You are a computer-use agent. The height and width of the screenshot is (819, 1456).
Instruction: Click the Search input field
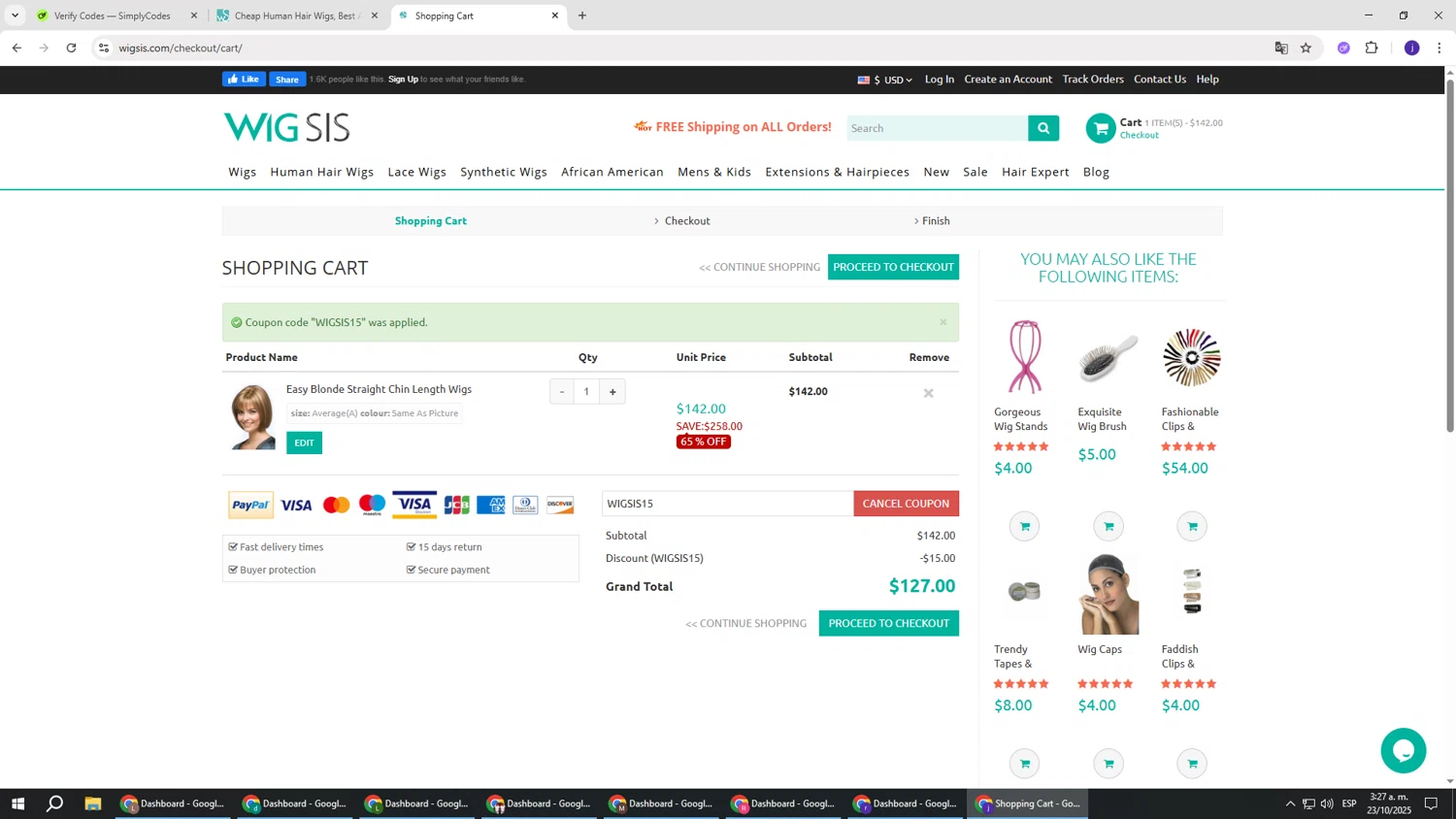tap(938, 128)
